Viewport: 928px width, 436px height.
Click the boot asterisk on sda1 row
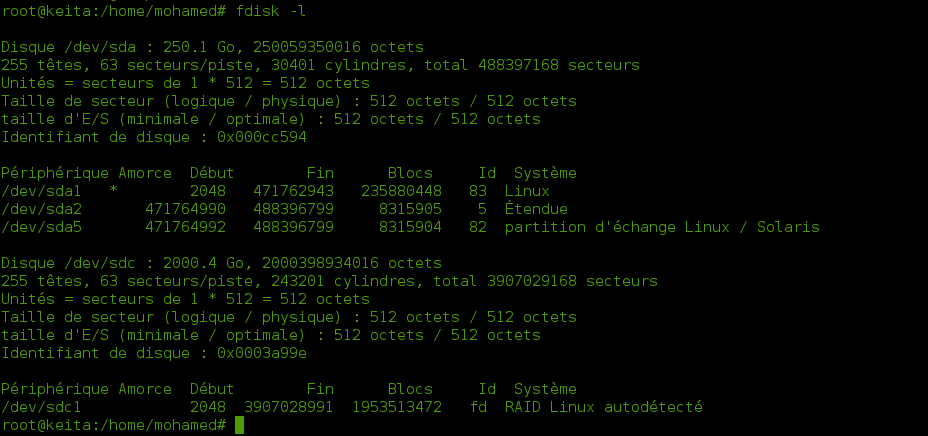click(x=113, y=191)
